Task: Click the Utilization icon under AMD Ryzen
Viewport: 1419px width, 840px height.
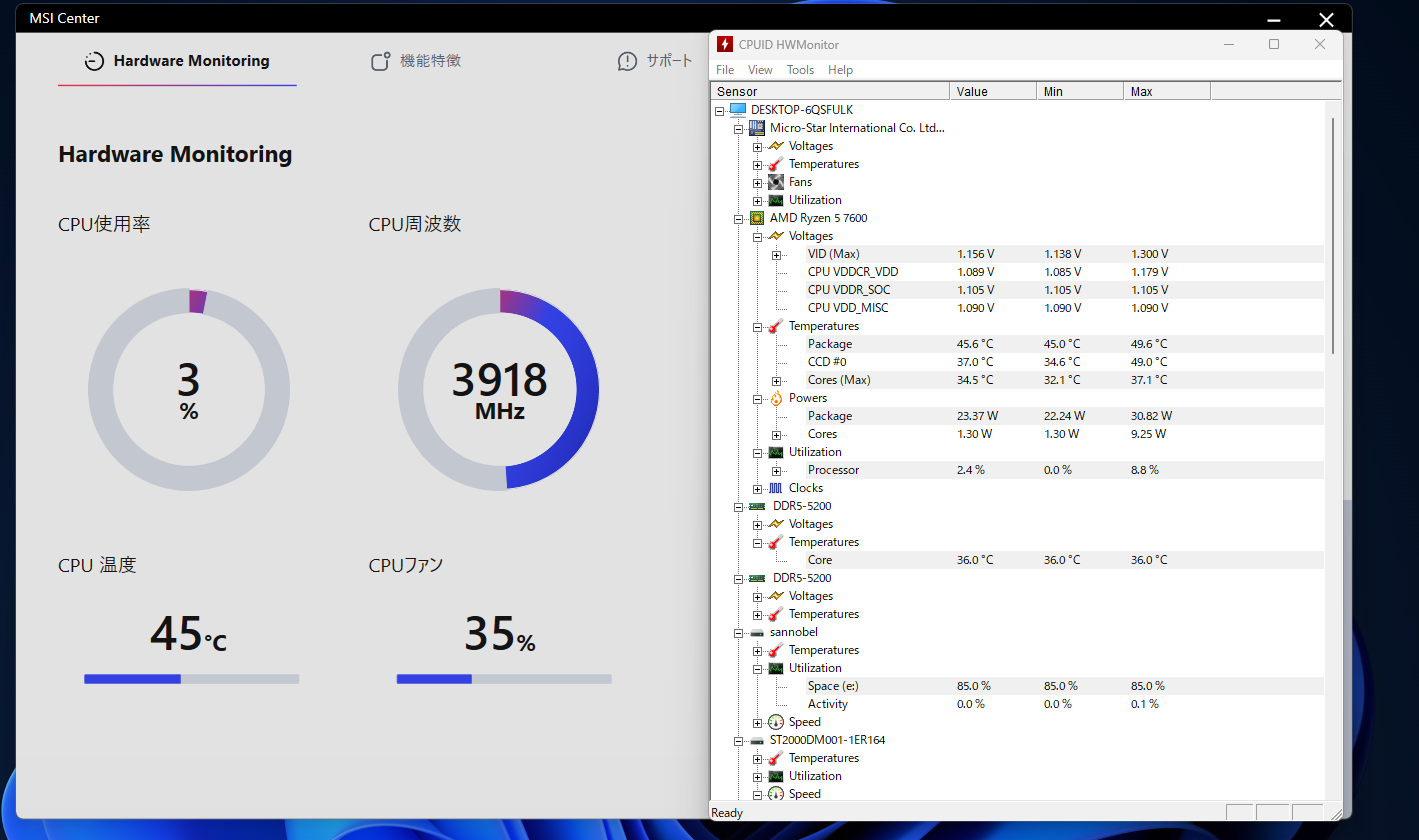Action: pos(776,452)
